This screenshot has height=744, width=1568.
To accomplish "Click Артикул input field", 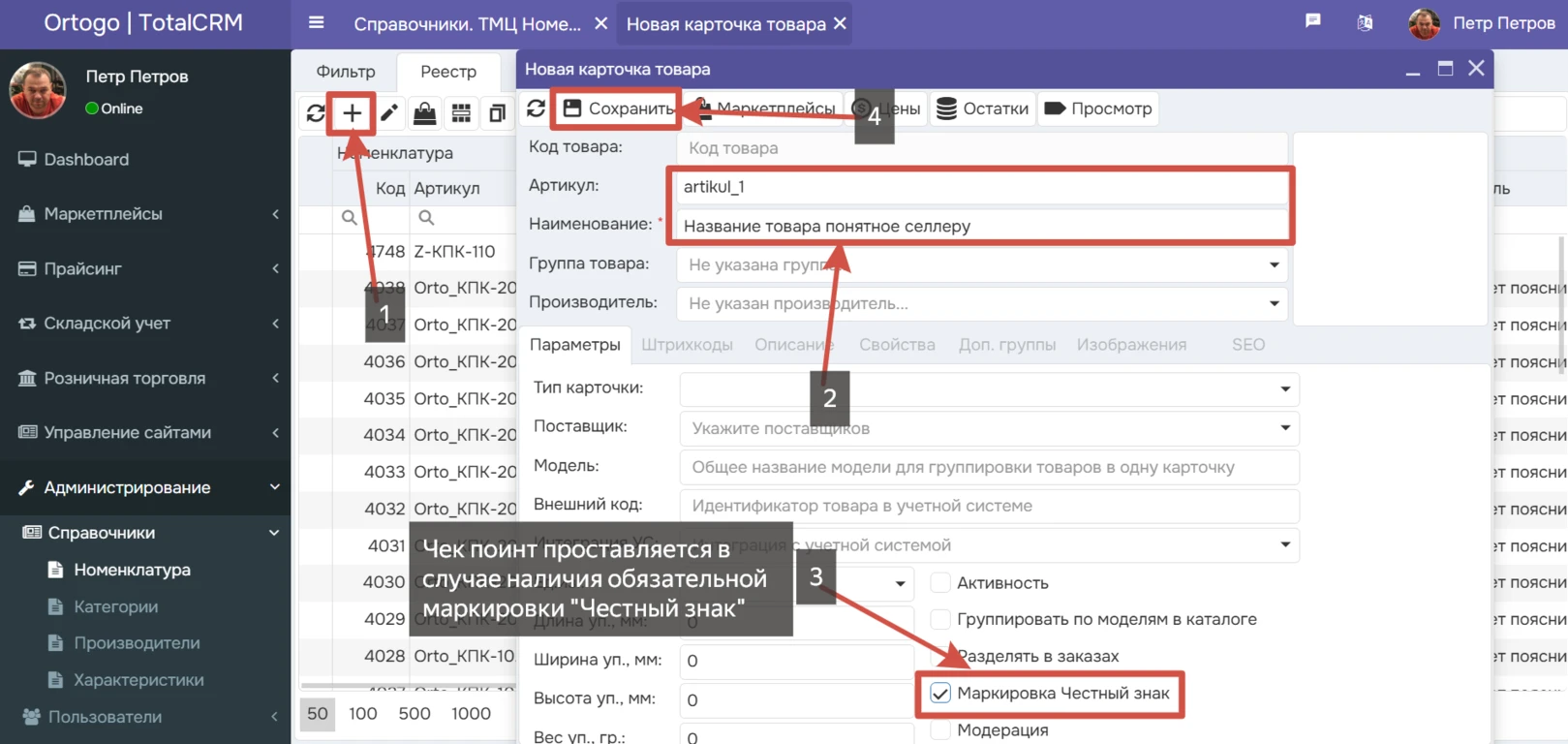I will pos(980,187).
